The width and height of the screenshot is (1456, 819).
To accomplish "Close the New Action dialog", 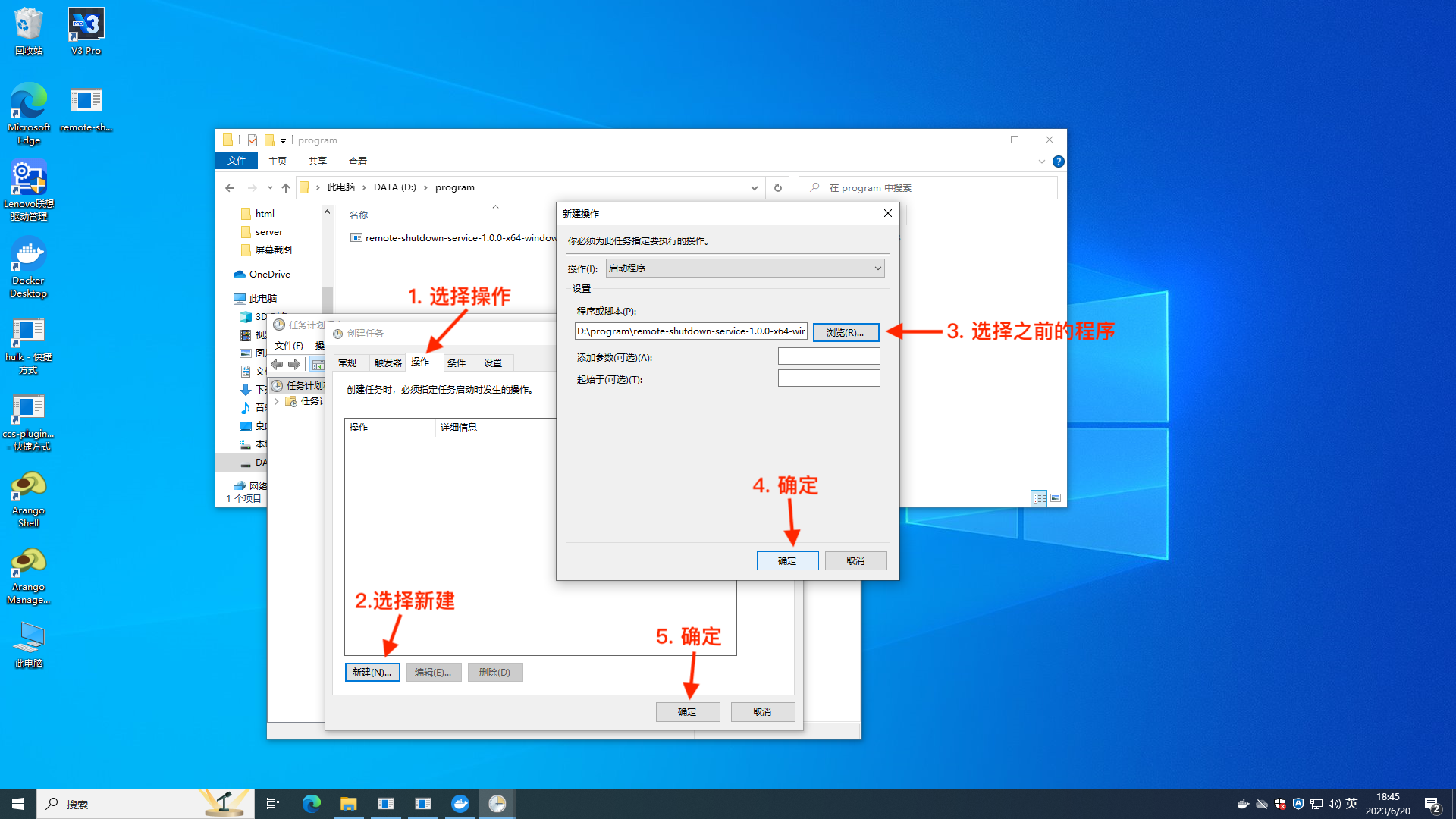I will (888, 213).
